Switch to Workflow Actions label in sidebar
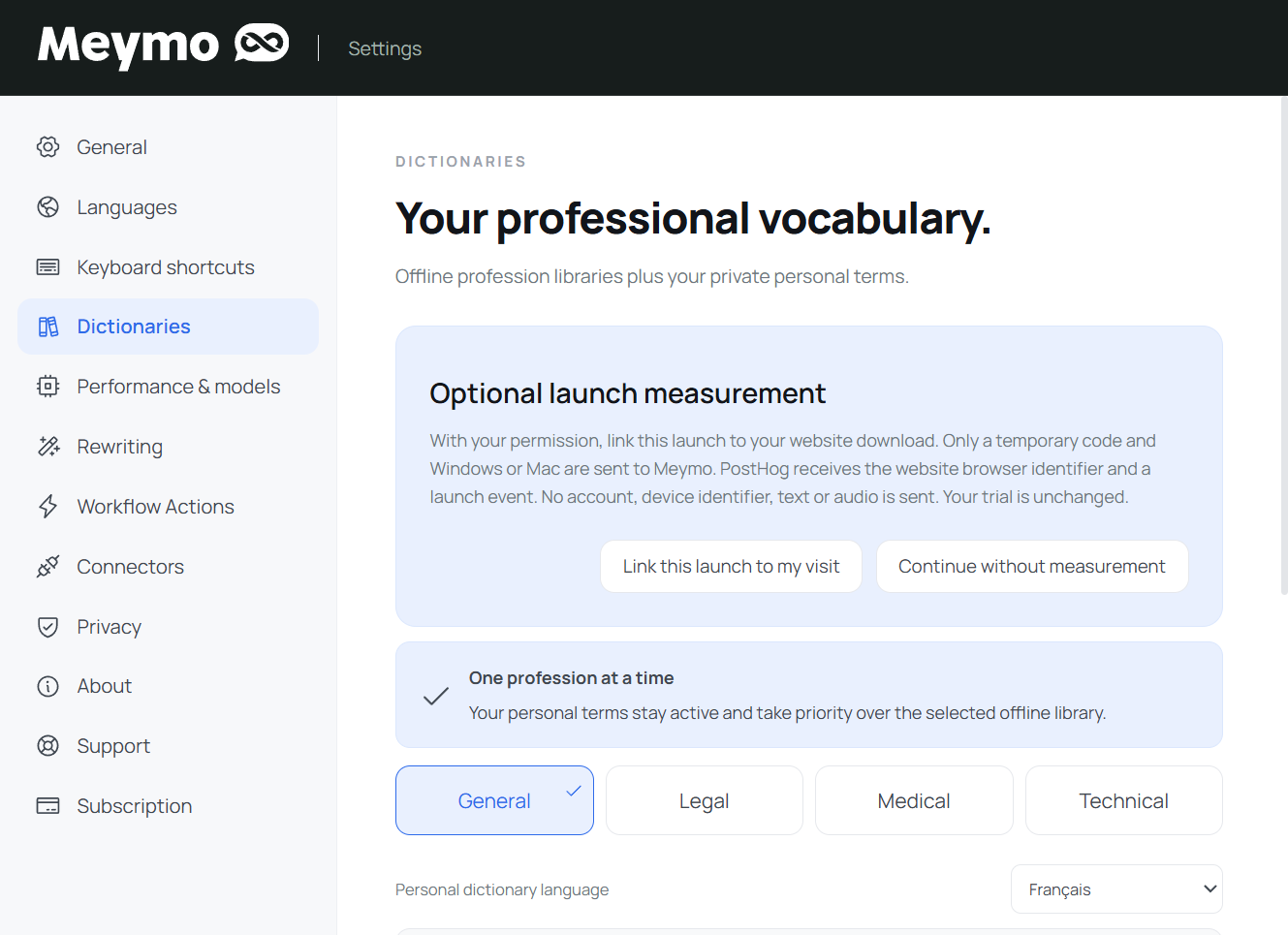 tap(156, 507)
